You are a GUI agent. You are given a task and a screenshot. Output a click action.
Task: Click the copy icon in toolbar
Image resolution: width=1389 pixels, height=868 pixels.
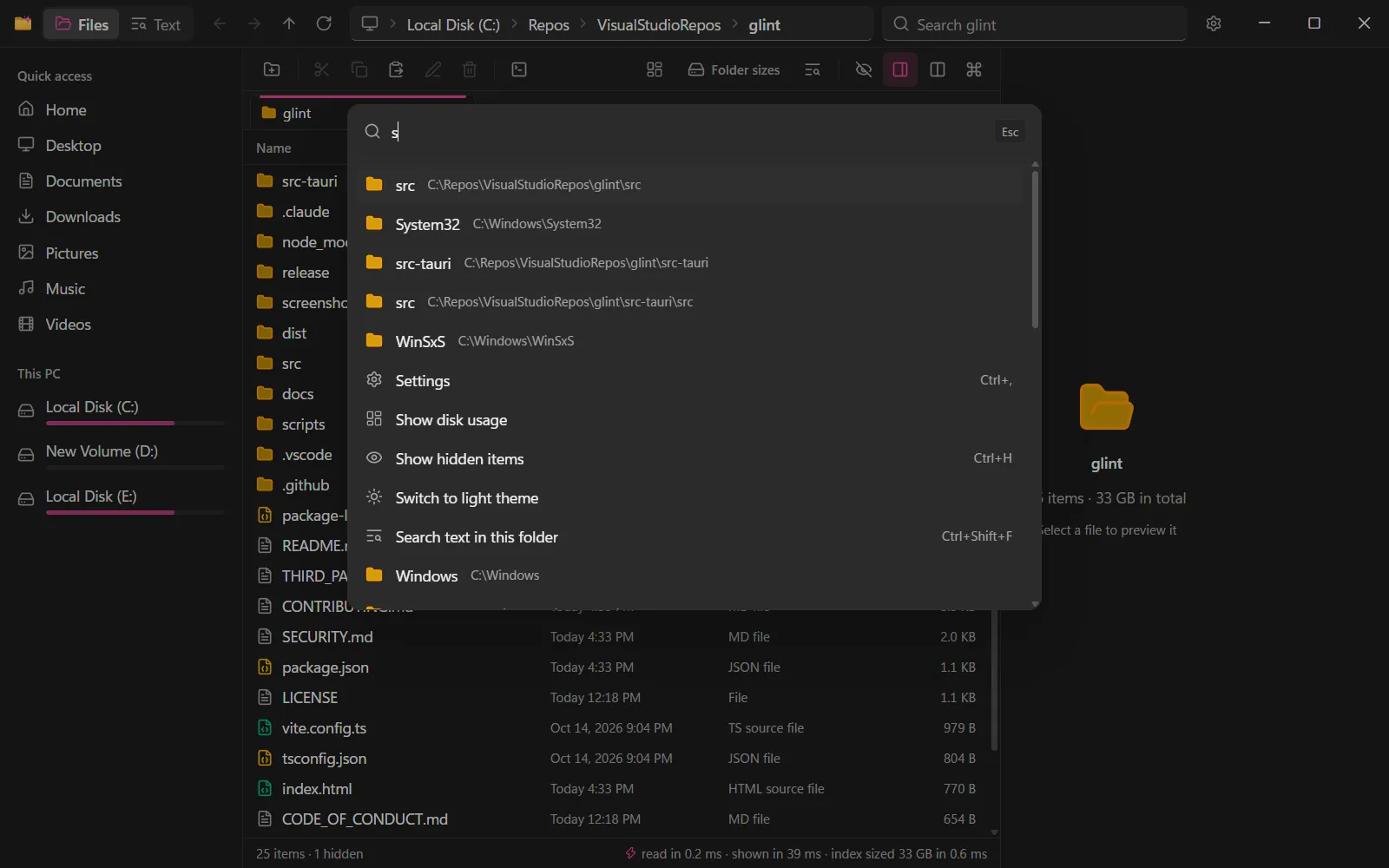click(x=359, y=69)
